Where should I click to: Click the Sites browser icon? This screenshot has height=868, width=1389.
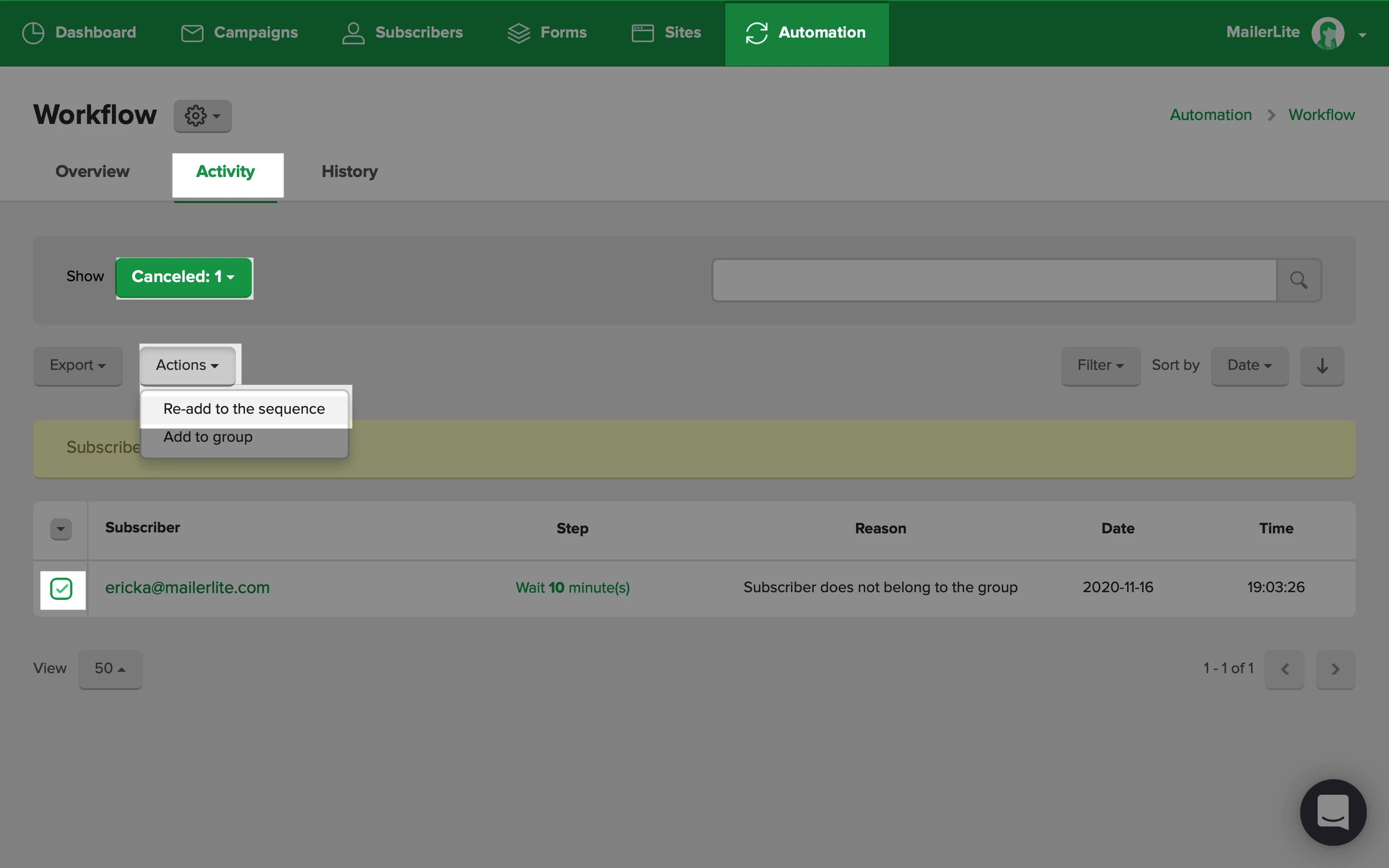[x=642, y=33]
